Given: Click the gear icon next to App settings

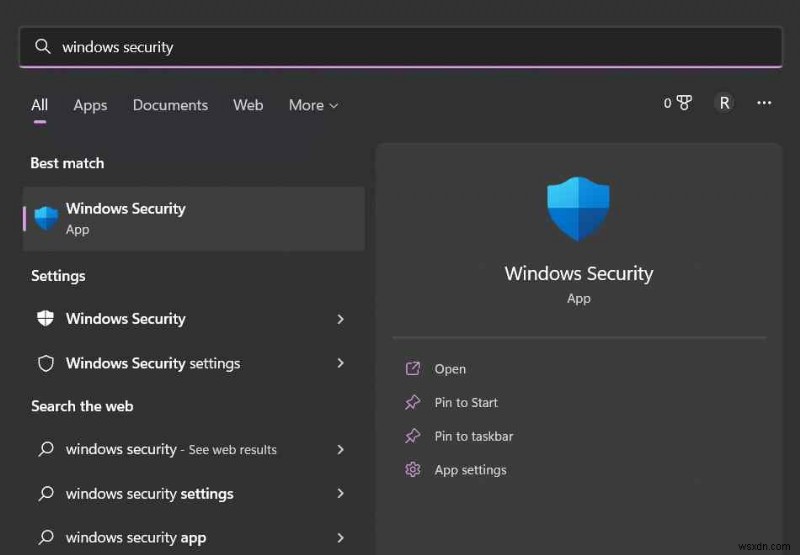Looking at the screenshot, I should [413, 469].
